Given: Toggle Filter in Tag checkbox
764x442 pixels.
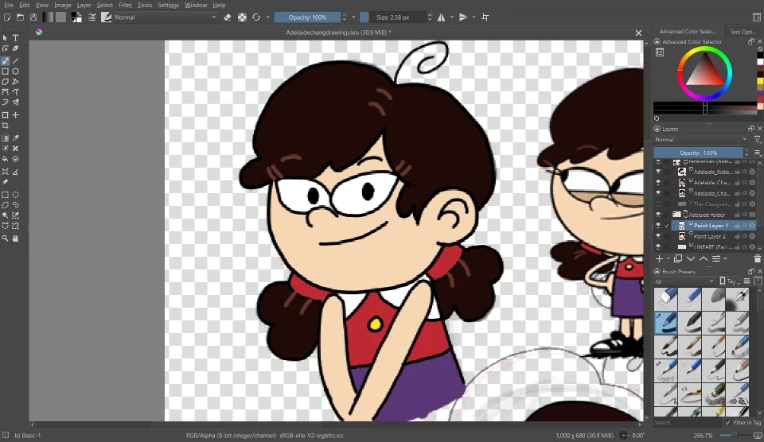Looking at the screenshot, I should click(x=728, y=423).
